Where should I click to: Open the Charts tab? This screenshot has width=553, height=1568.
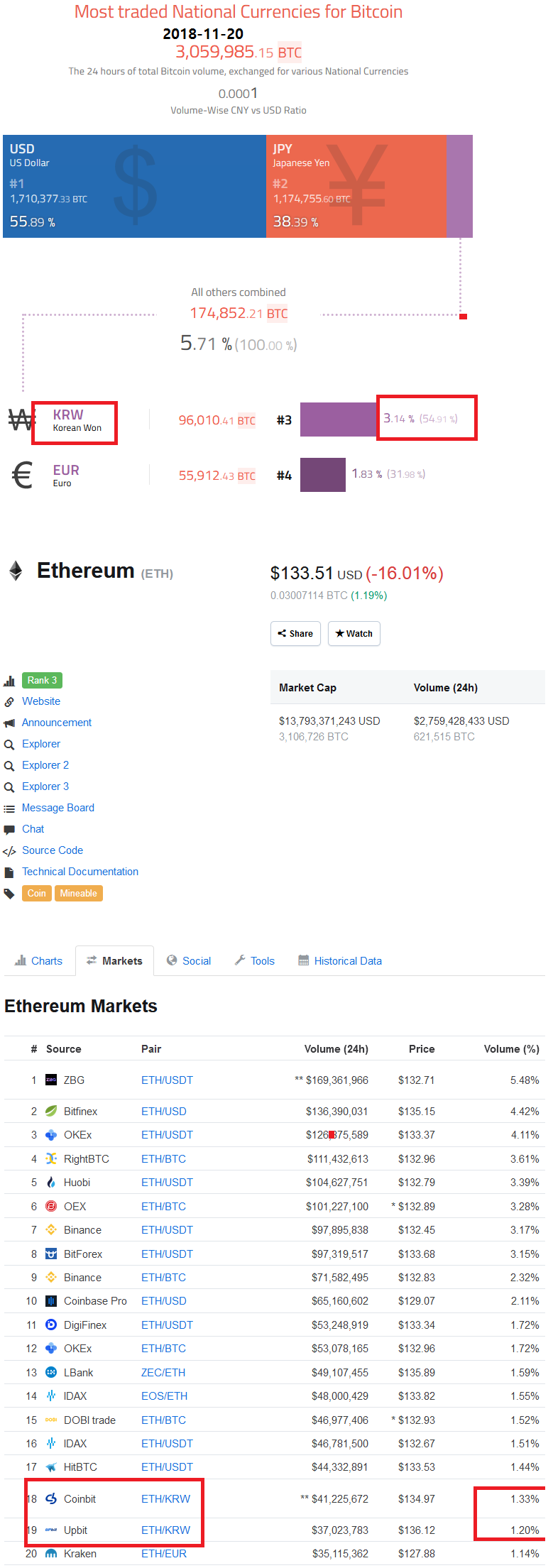(39, 960)
